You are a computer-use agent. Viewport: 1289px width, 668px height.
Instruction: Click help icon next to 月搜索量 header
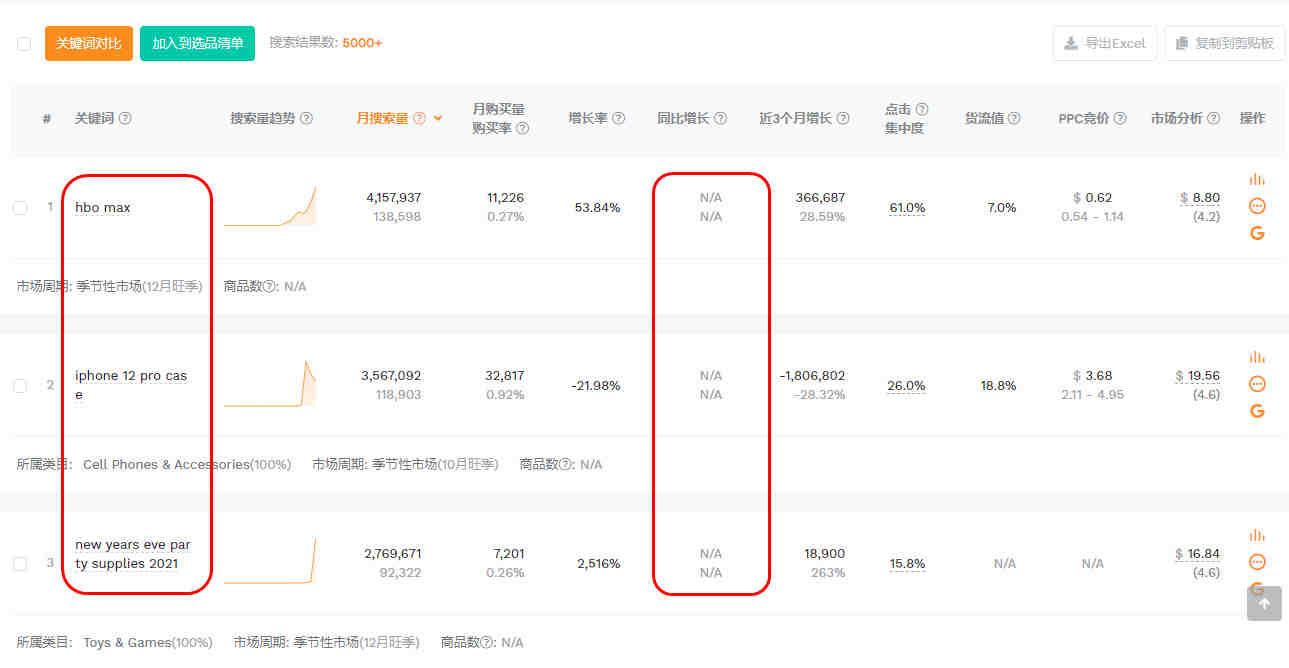pos(419,118)
